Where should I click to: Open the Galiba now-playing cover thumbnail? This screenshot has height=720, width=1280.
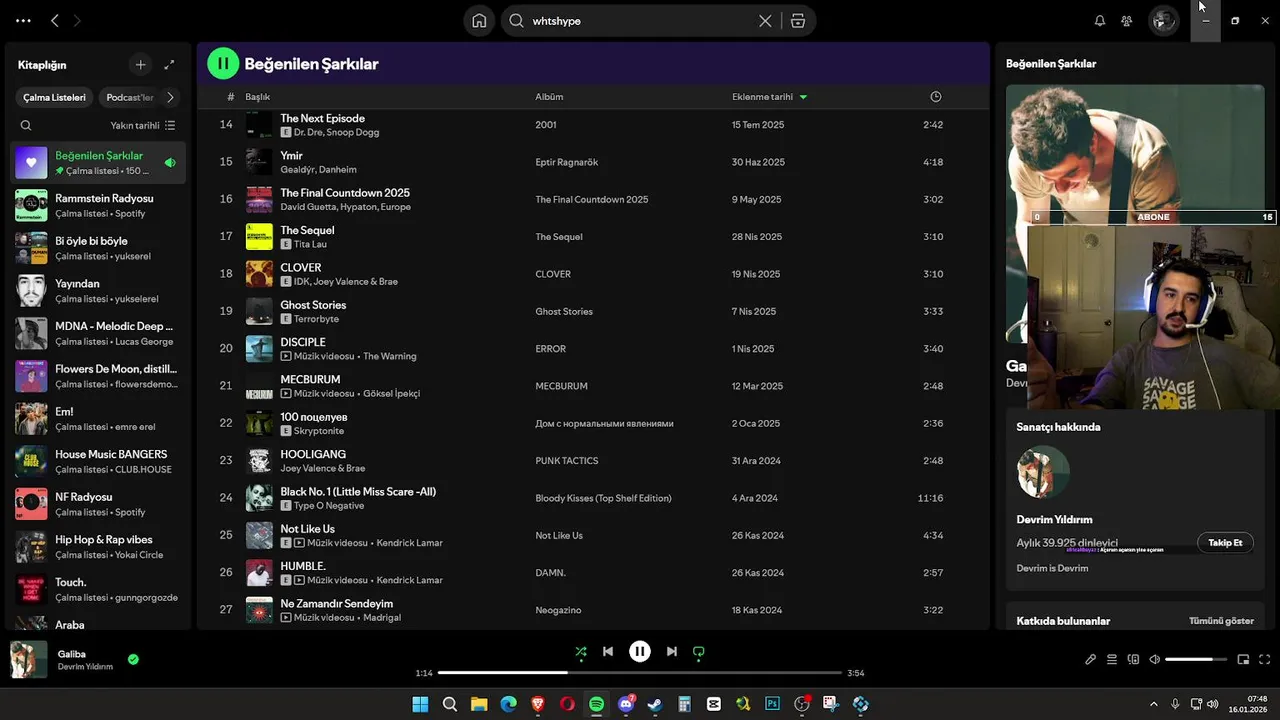29,659
